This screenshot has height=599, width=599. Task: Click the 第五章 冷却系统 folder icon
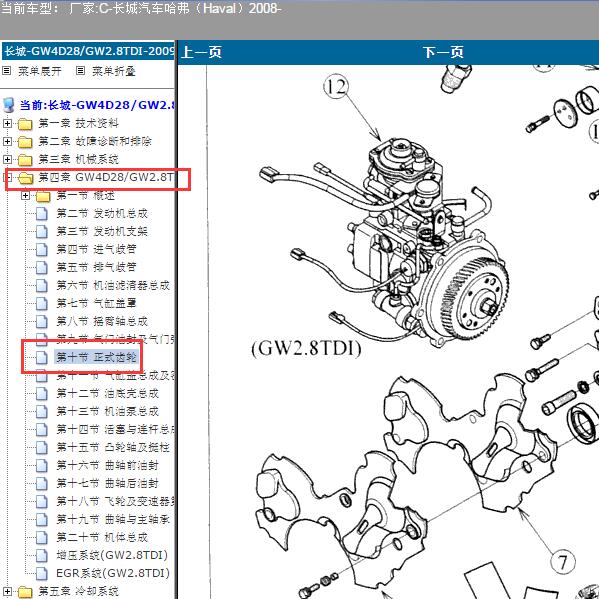pyautogui.click(x=25, y=592)
